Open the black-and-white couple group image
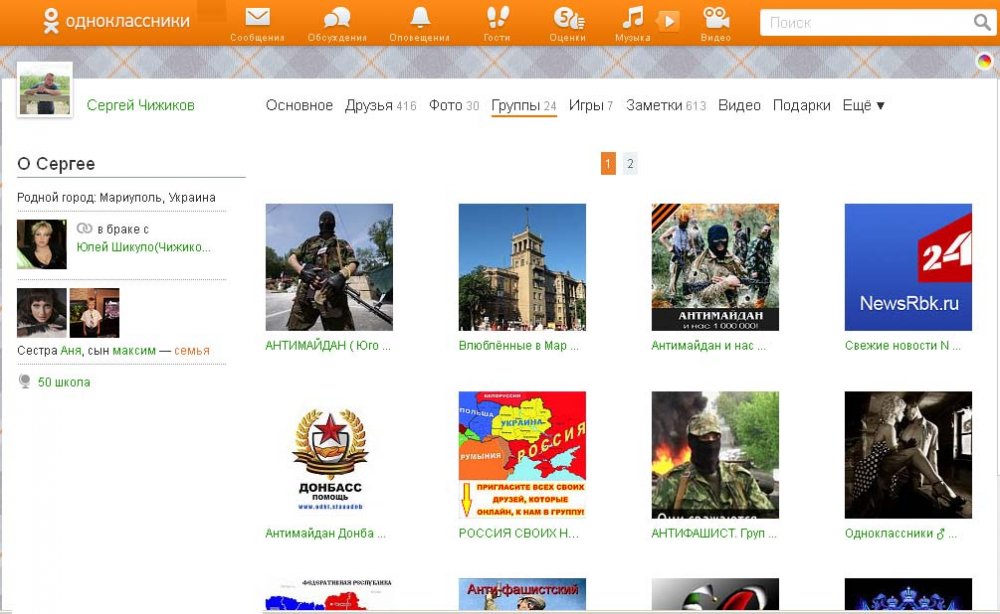Viewport: 1000px width, 614px height. (908, 455)
